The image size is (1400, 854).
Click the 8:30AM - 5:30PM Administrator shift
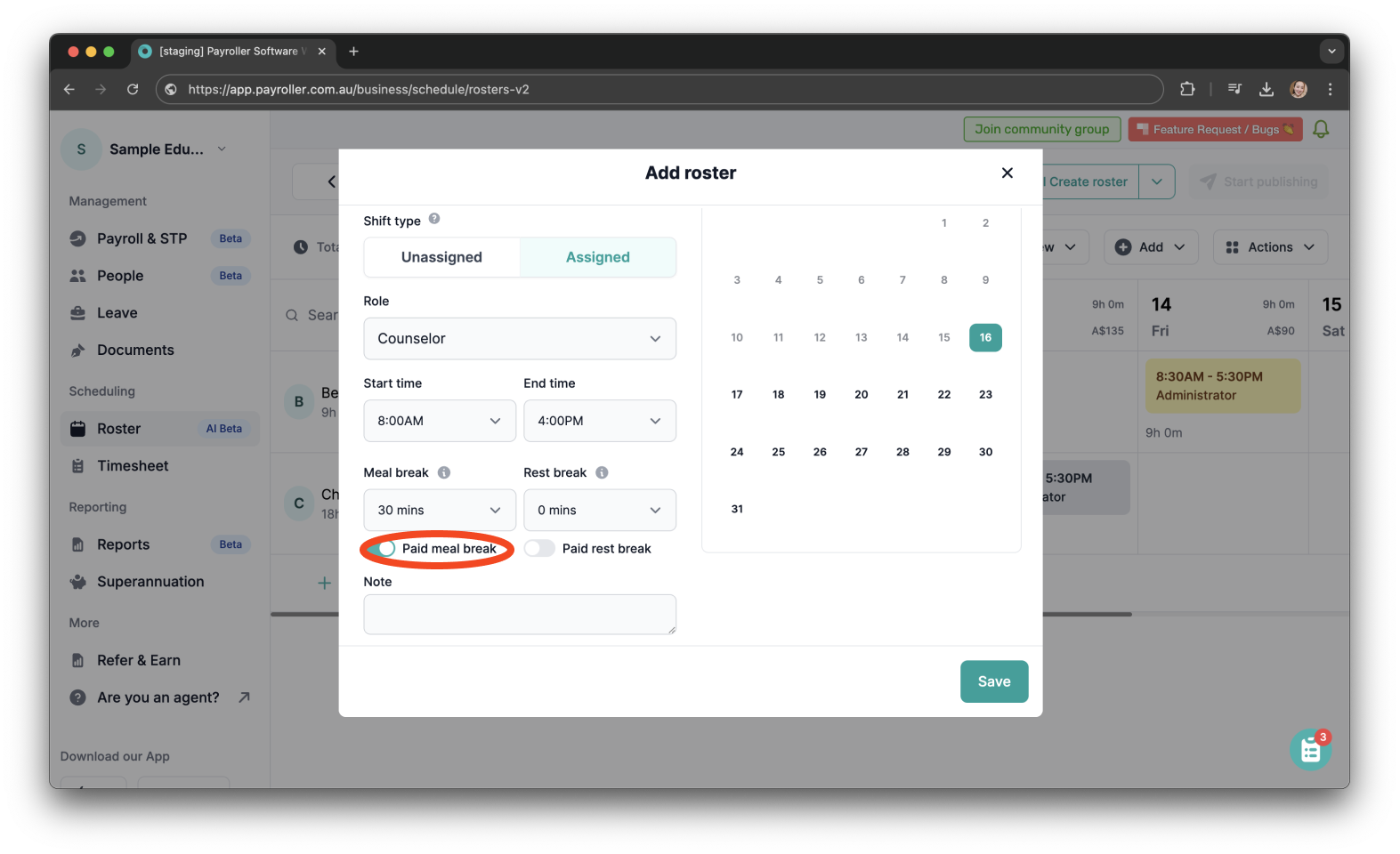tap(1223, 386)
